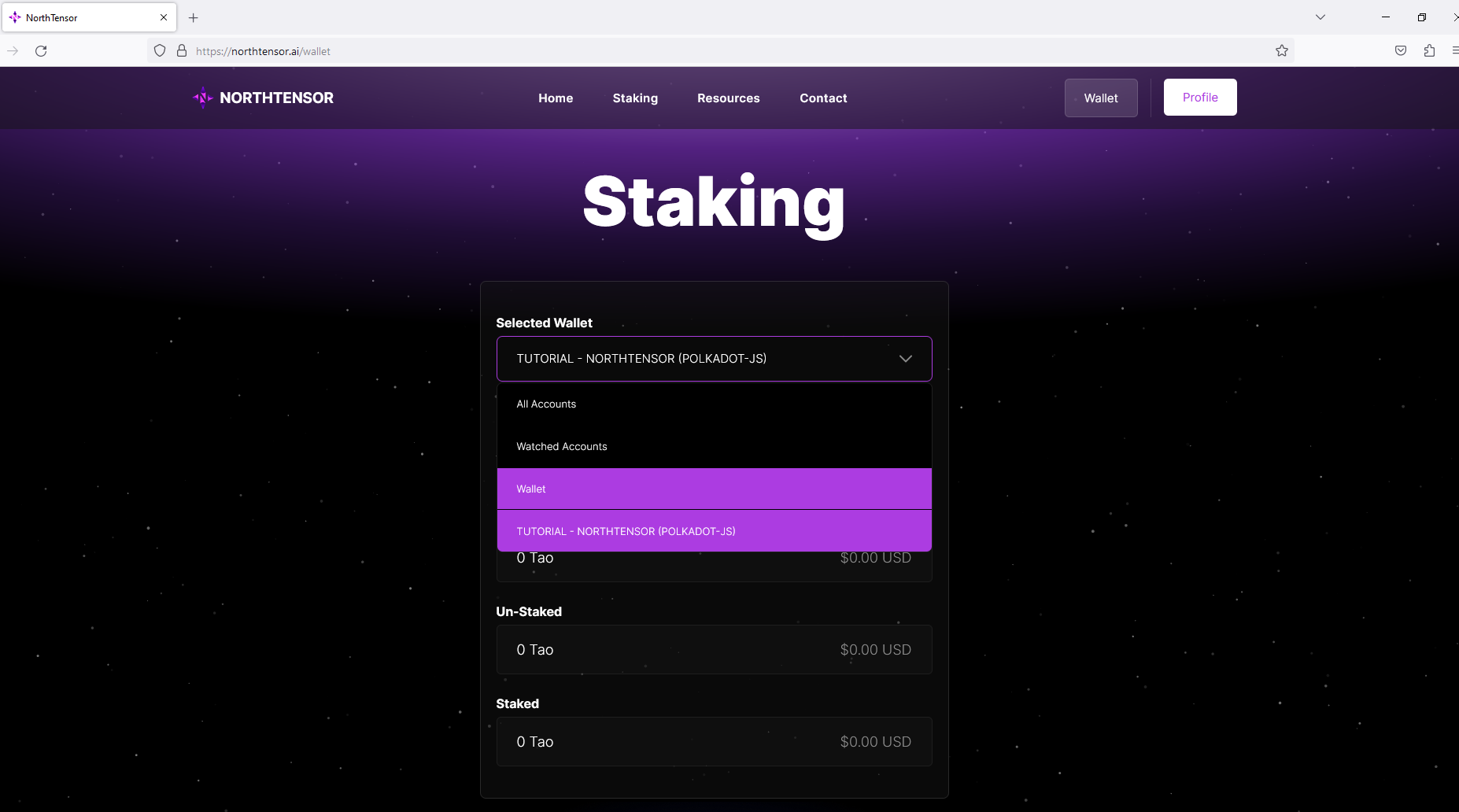
Task: Open the list all tabs chevron
Action: [x=1320, y=17]
